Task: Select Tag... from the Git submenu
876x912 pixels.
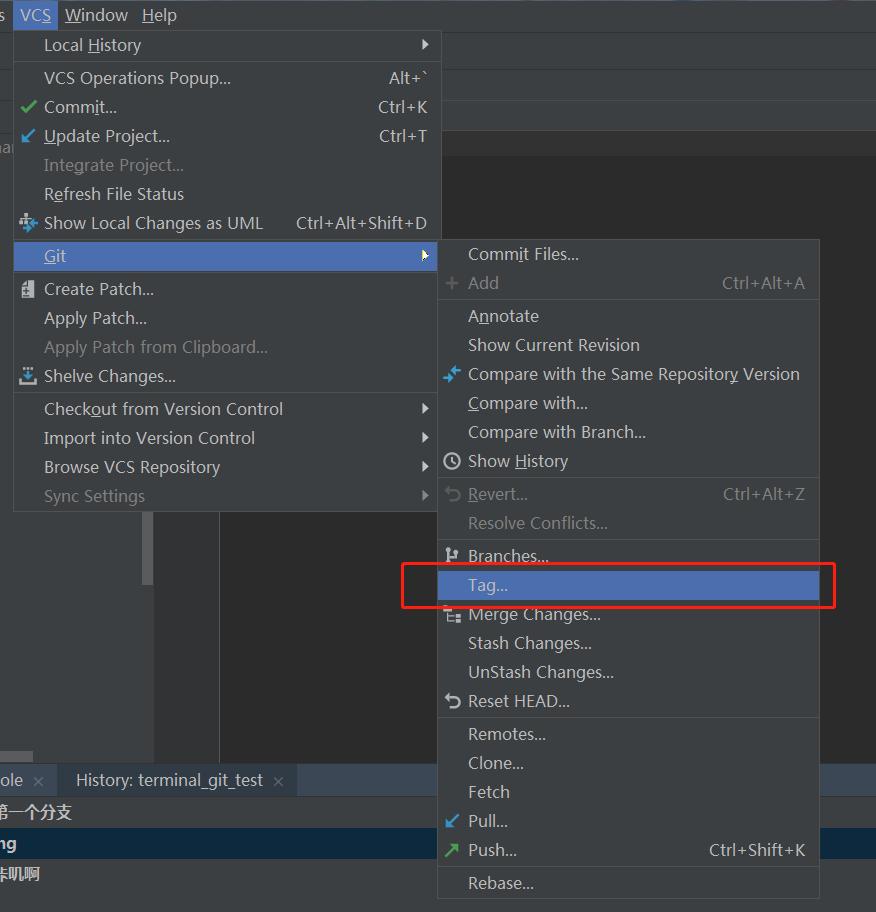Action: click(x=488, y=586)
